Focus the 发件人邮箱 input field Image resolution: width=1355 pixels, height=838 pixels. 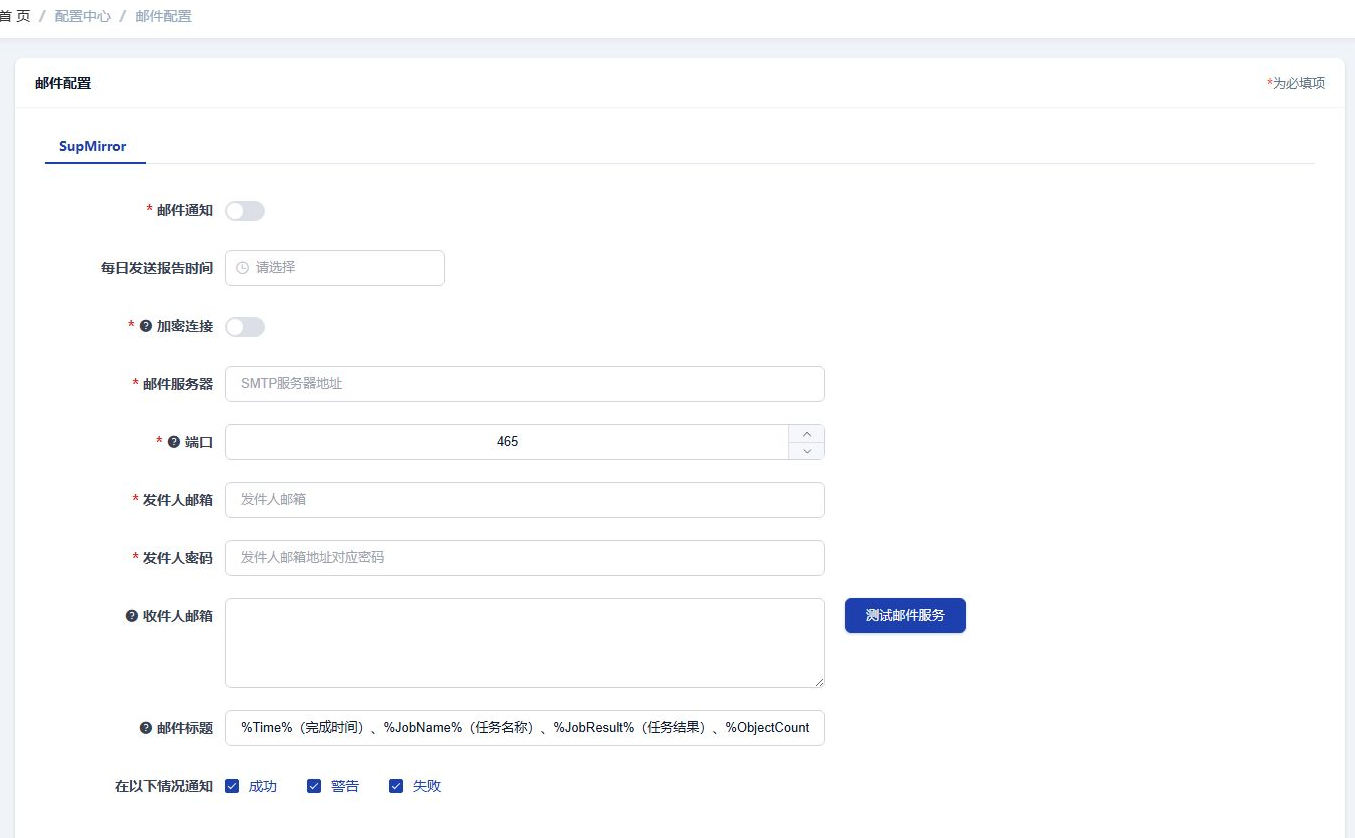click(x=525, y=500)
